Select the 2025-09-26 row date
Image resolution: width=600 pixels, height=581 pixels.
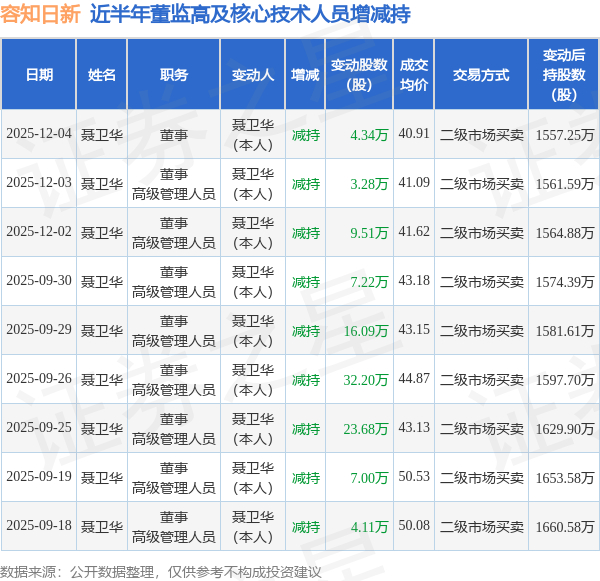(x=39, y=379)
